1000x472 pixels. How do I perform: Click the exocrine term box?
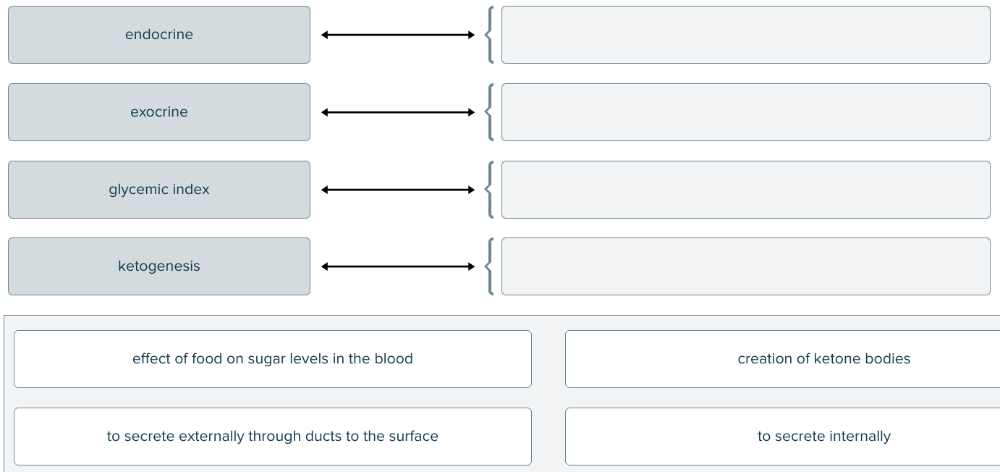[x=159, y=112]
